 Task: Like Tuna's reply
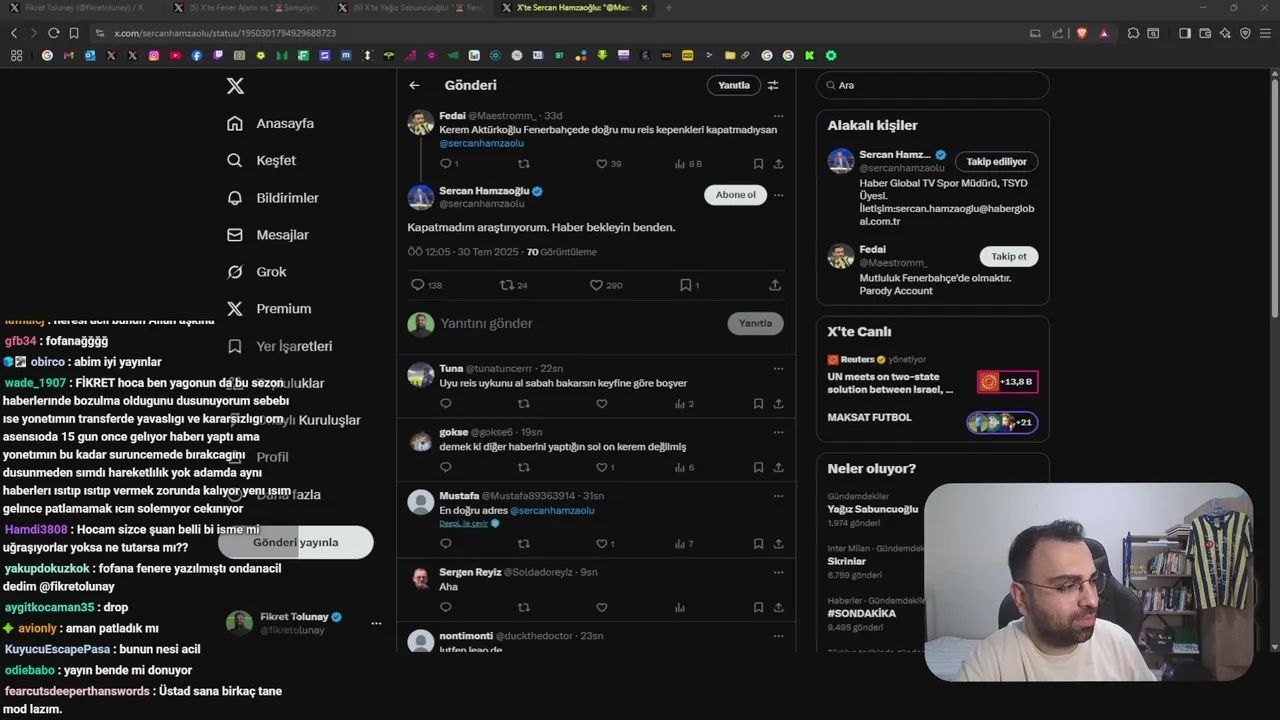[x=601, y=404]
